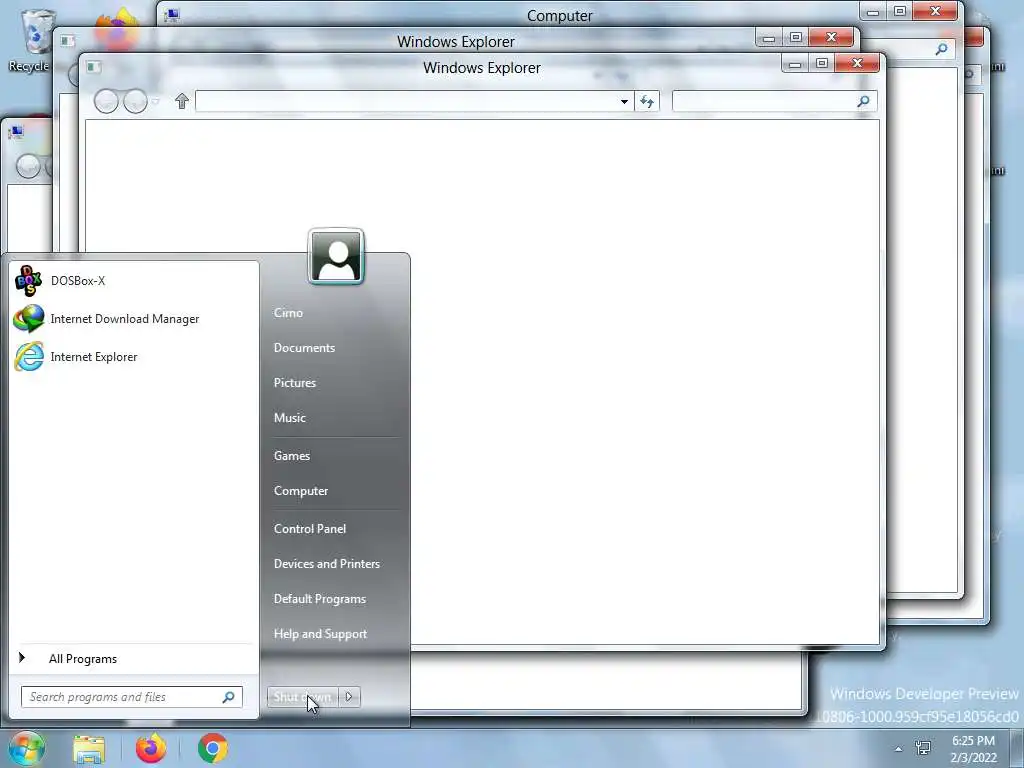Open the Cirno user folder
The image size is (1024, 768).
[x=288, y=313]
